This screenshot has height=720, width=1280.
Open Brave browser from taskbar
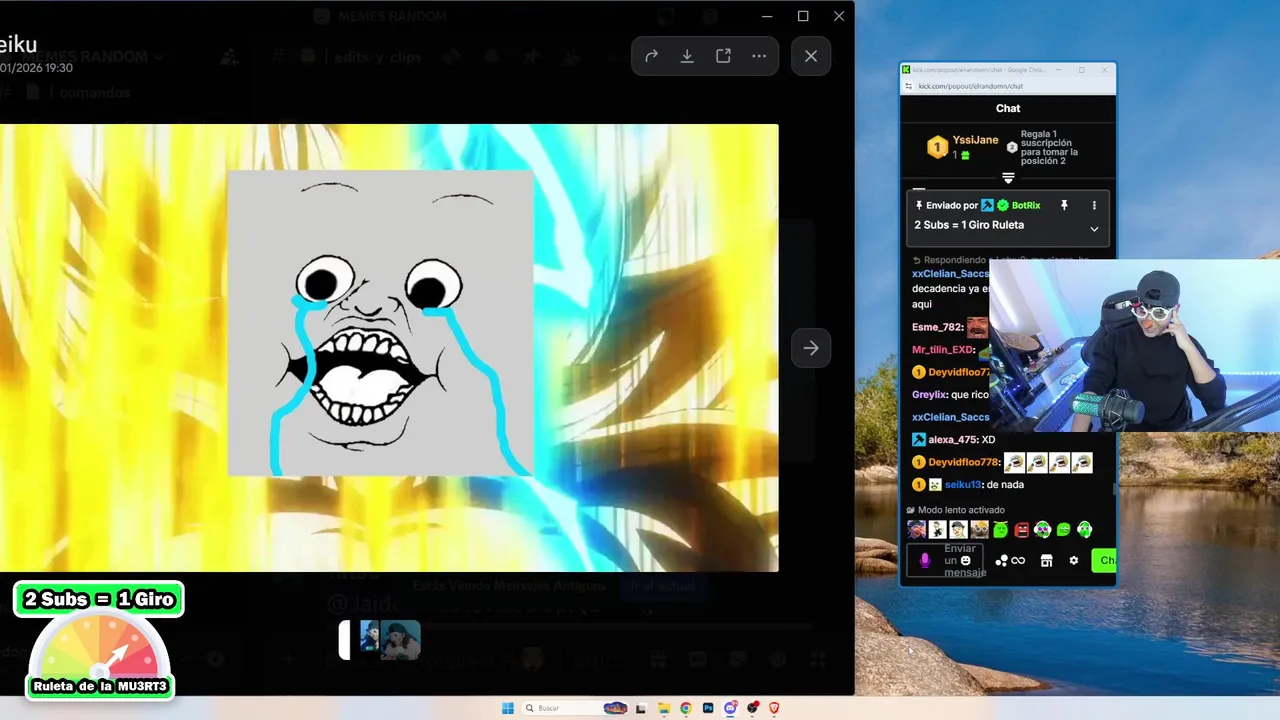pyautogui.click(x=774, y=708)
